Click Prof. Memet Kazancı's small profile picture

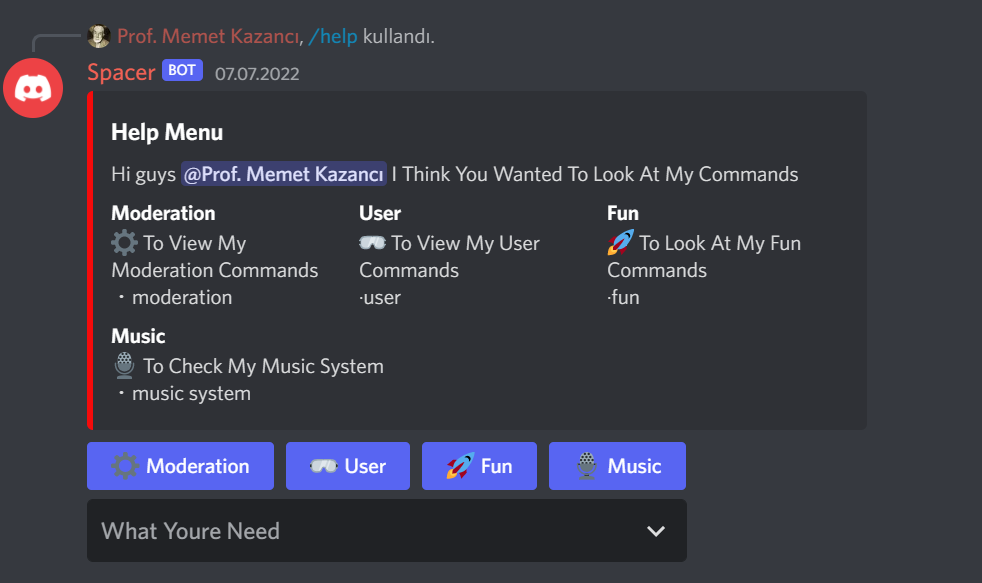click(99, 35)
